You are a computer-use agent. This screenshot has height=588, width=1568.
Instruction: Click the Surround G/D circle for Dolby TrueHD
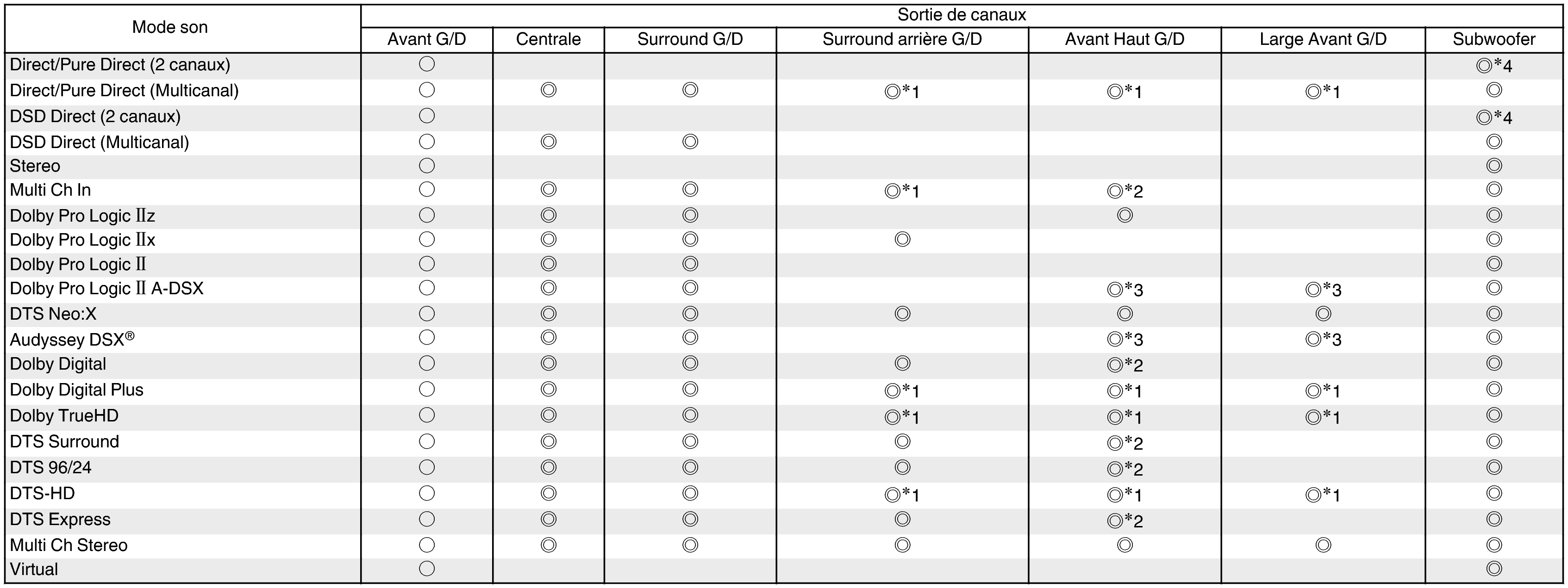(x=690, y=415)
